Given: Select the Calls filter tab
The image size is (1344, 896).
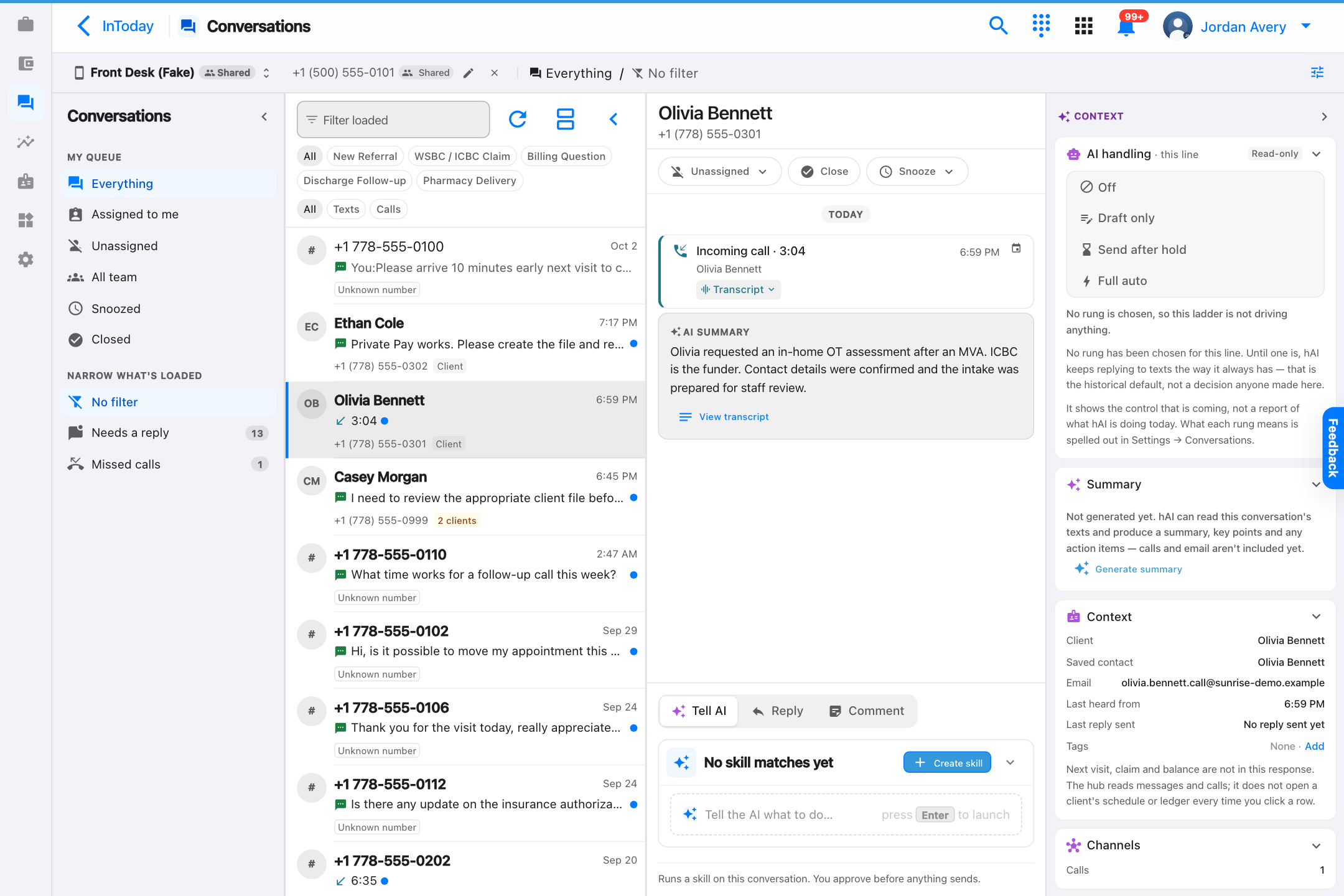Looking at the screenshot, I should tap(388, 210).
